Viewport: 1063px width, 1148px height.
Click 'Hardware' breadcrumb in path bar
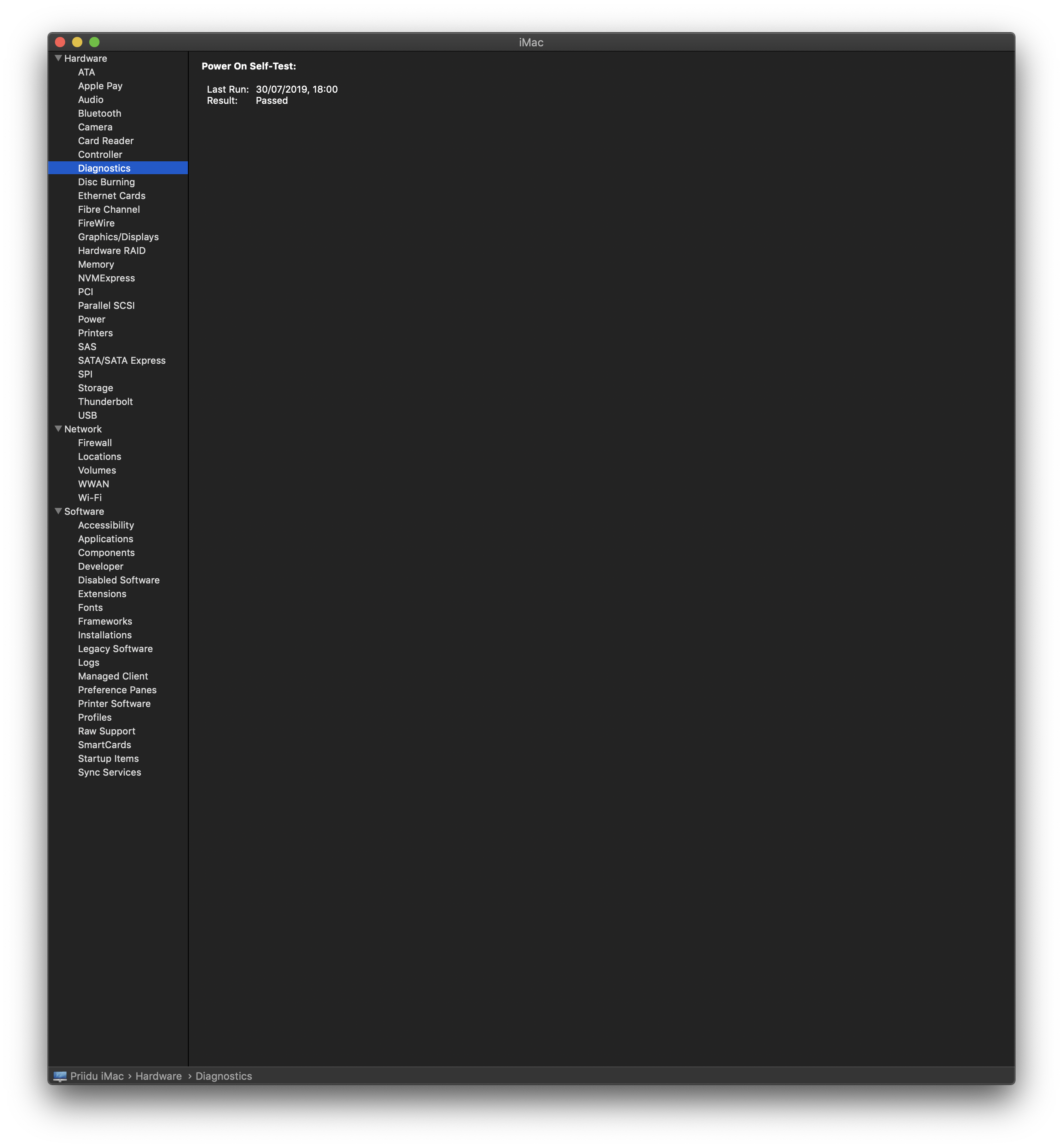point(159,1076)
